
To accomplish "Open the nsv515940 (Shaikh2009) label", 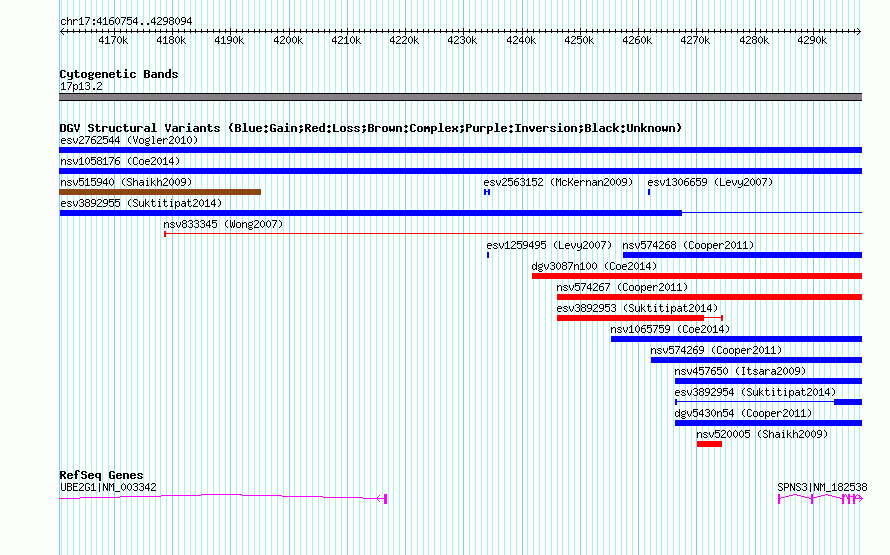I will click(x=126, y=182).
